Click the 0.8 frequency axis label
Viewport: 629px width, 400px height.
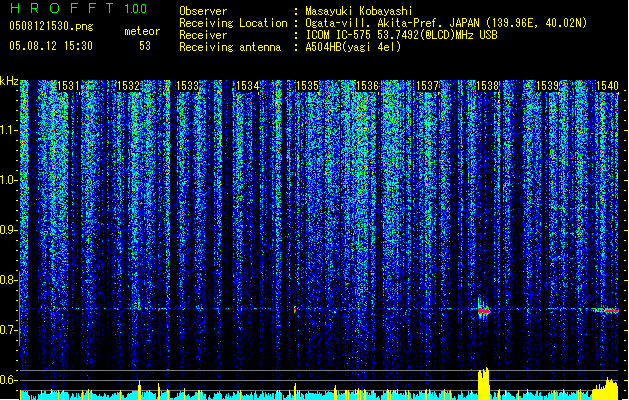[x=8, y=280]
